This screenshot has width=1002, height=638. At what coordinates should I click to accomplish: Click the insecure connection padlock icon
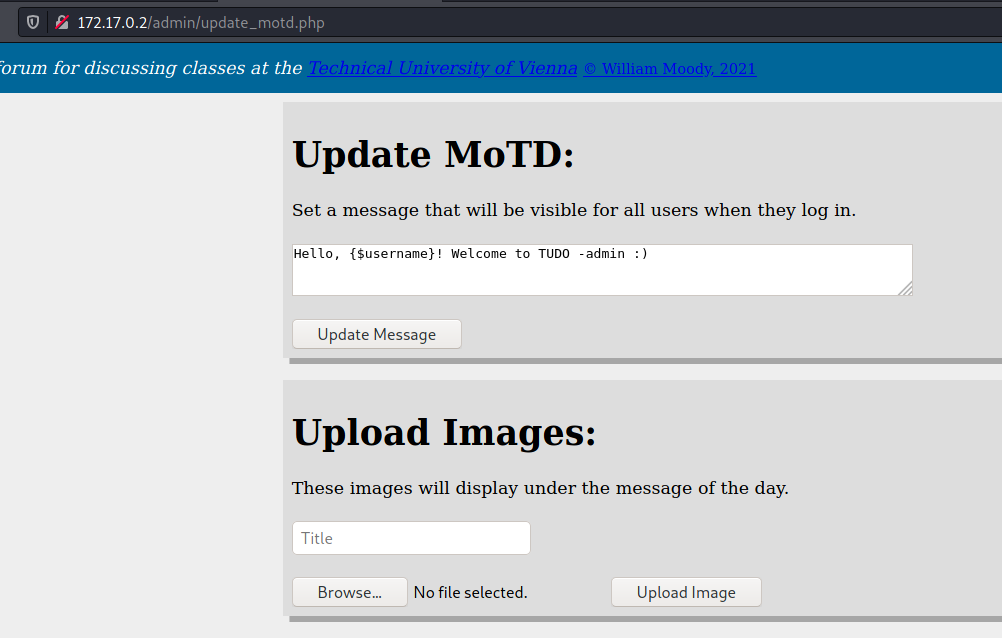pyautogui.click(x=62, y=22)
